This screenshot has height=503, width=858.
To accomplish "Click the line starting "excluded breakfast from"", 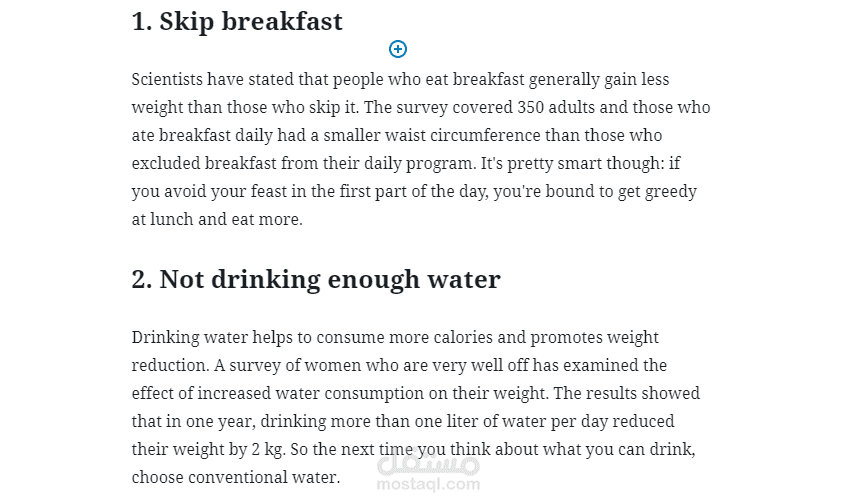I will (405, 163).
